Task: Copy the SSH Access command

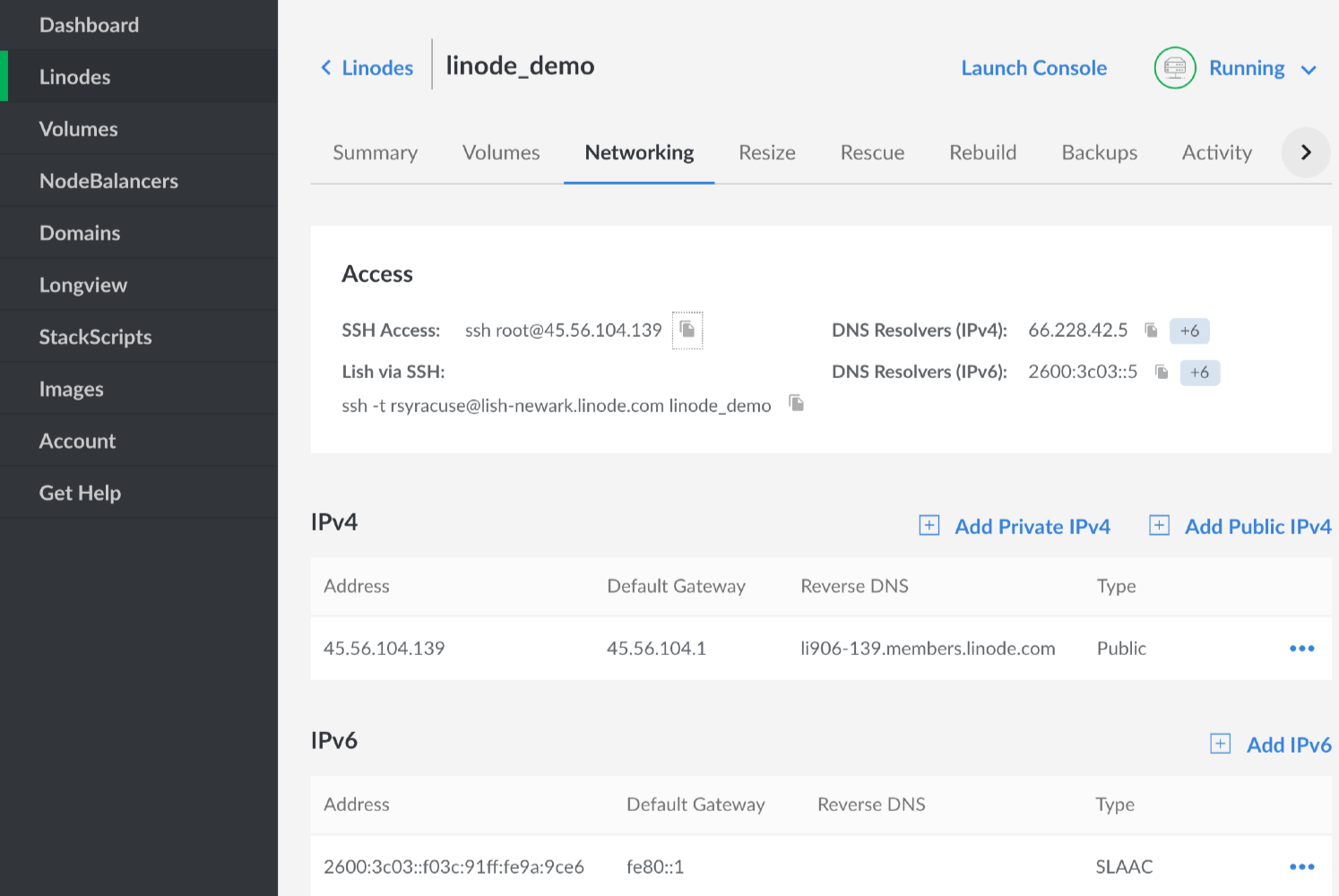Action: coord(687,330)
